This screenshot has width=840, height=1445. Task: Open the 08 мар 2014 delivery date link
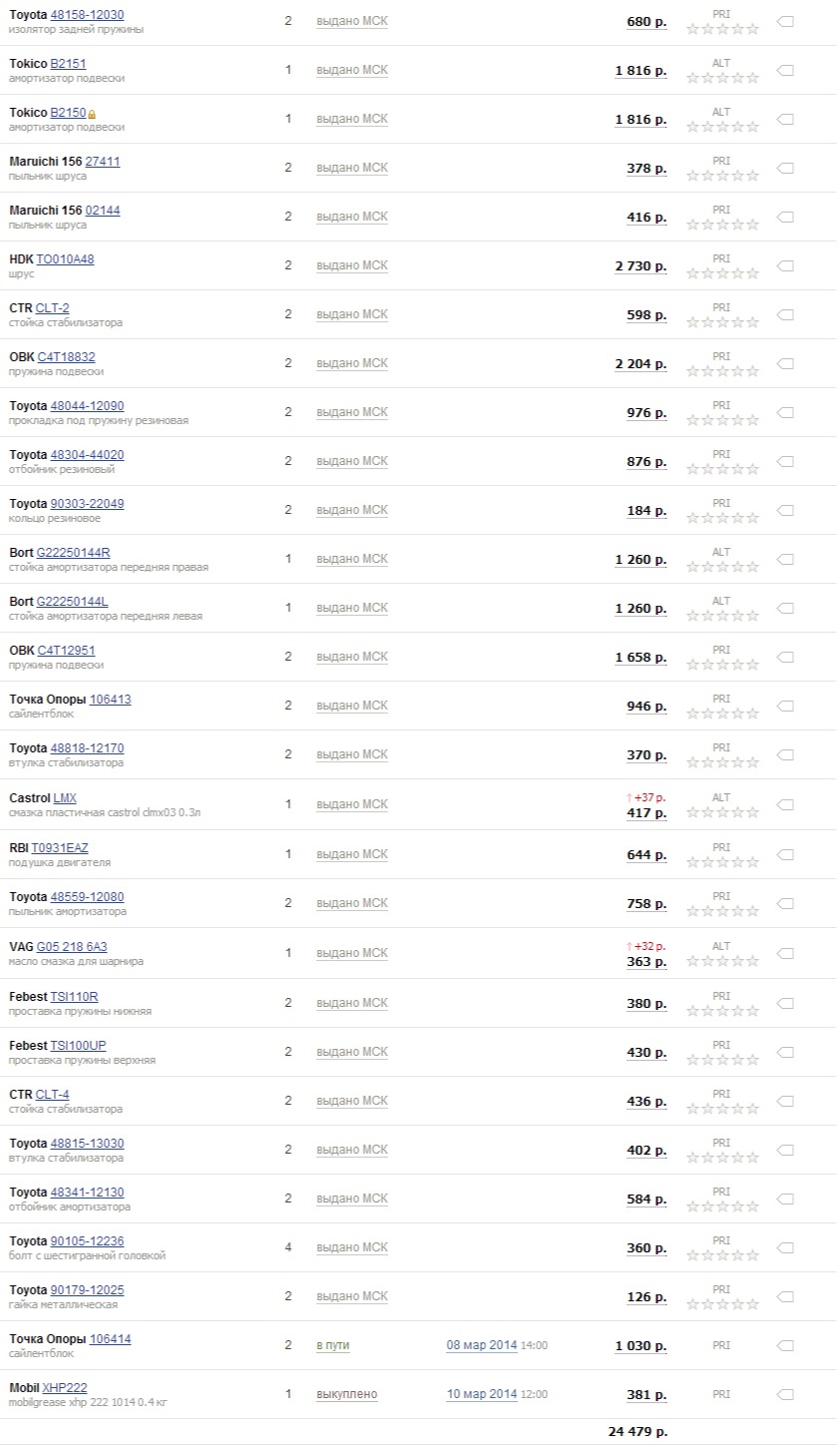pos(481,1345)
